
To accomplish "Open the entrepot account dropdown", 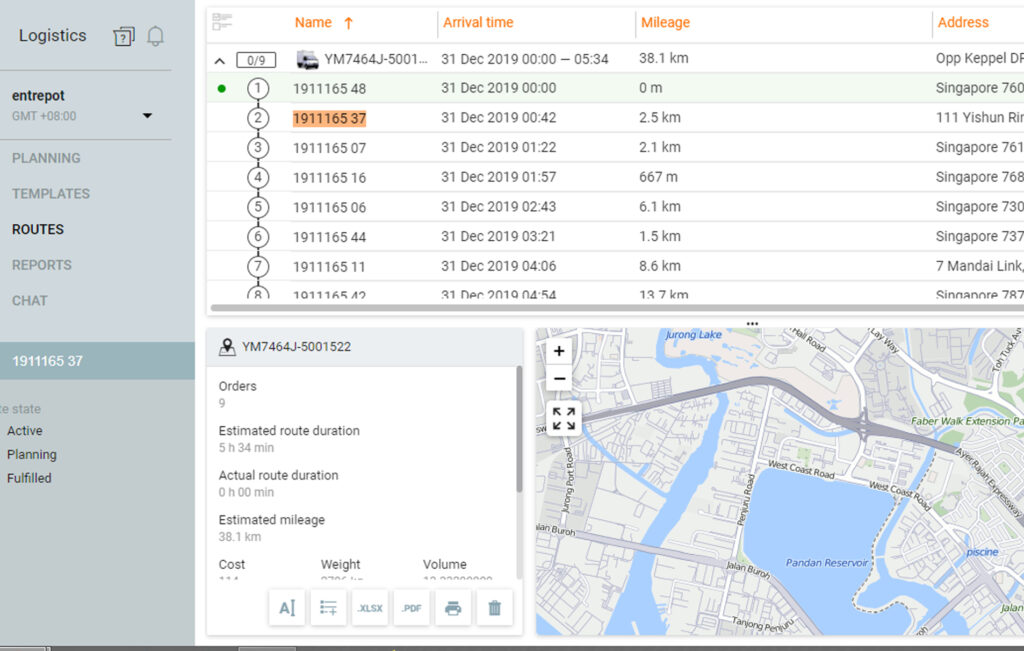I will pos(148,116).
